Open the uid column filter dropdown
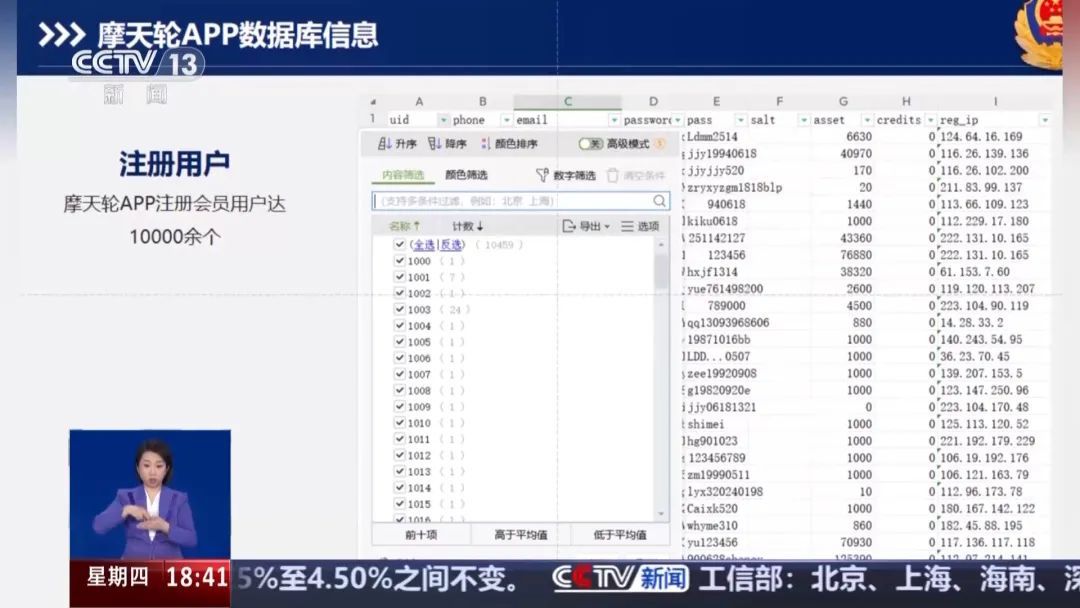1080x608 pixels. click(x=443, y=120)
